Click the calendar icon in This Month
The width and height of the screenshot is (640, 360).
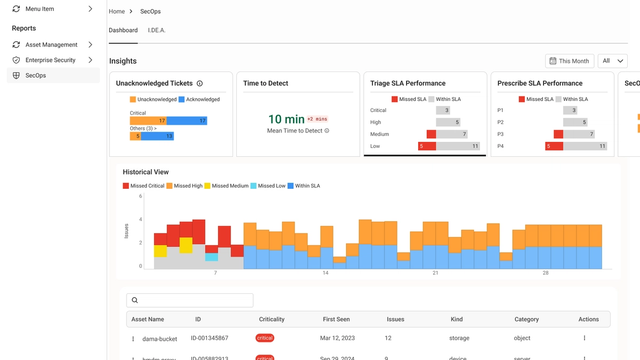[553, 61]
